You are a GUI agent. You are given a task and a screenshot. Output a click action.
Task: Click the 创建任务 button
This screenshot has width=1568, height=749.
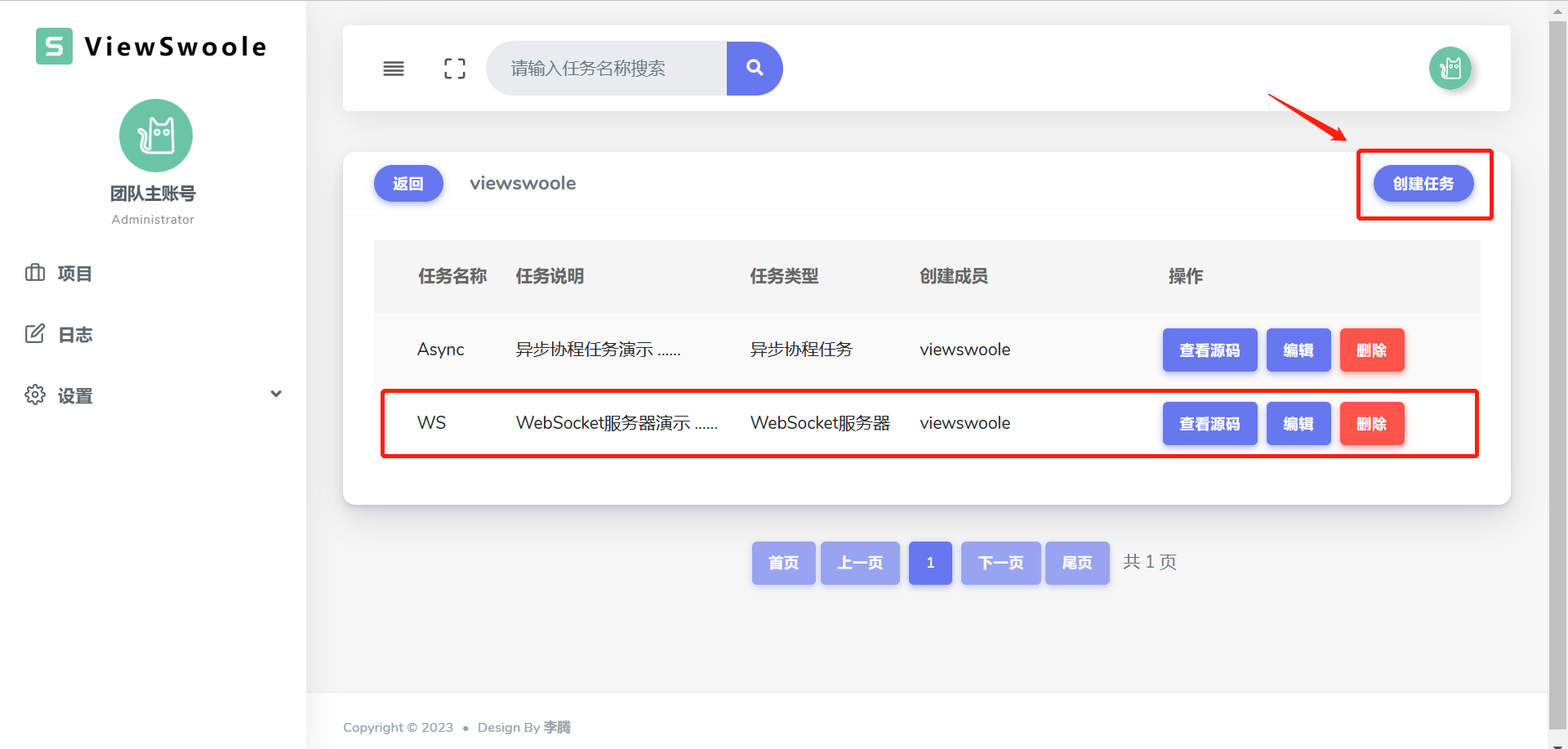1423,184
